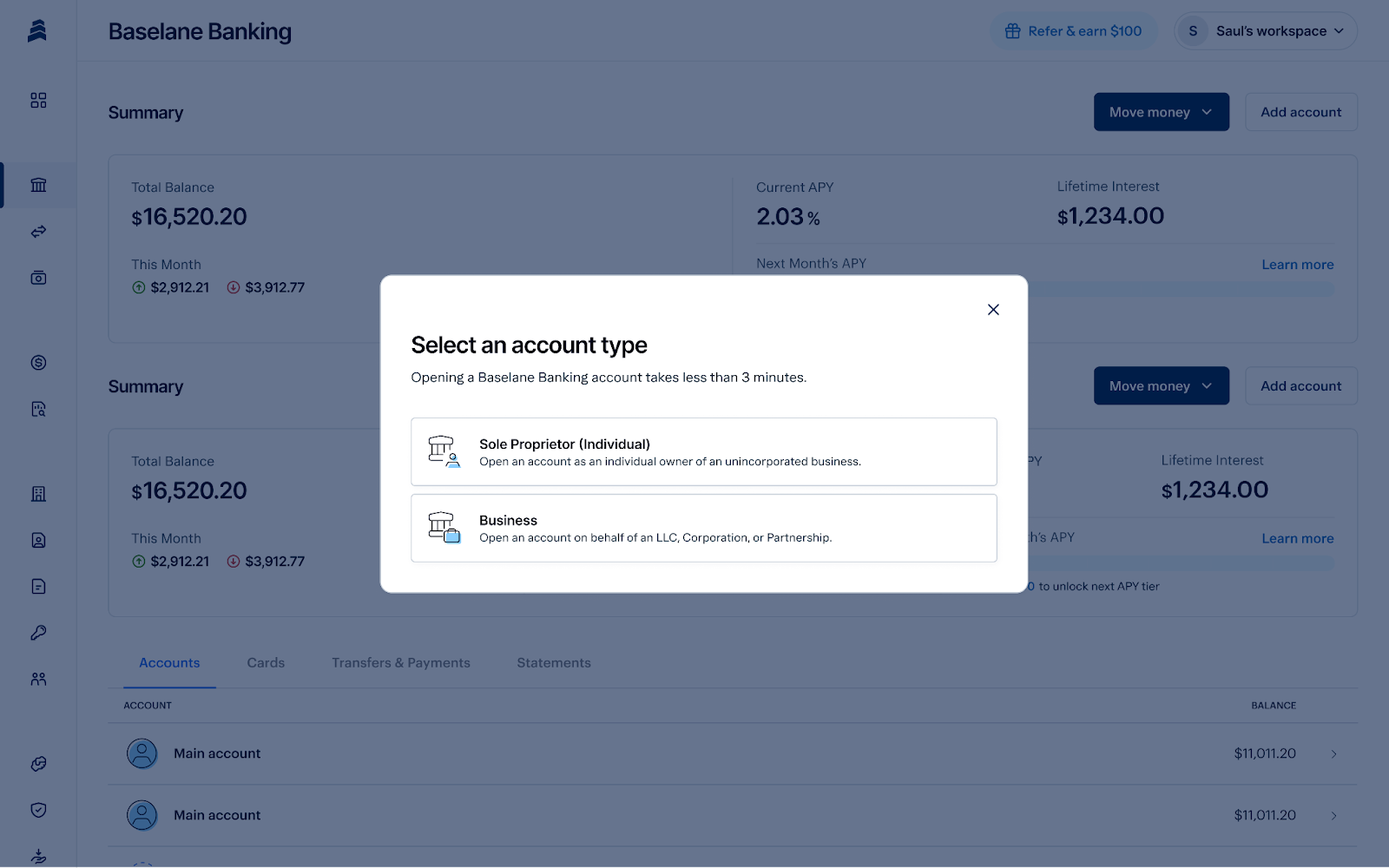Screen dimensions: 1389x868
Task: Open the Transfers & Payments tab
Action: 401,663
